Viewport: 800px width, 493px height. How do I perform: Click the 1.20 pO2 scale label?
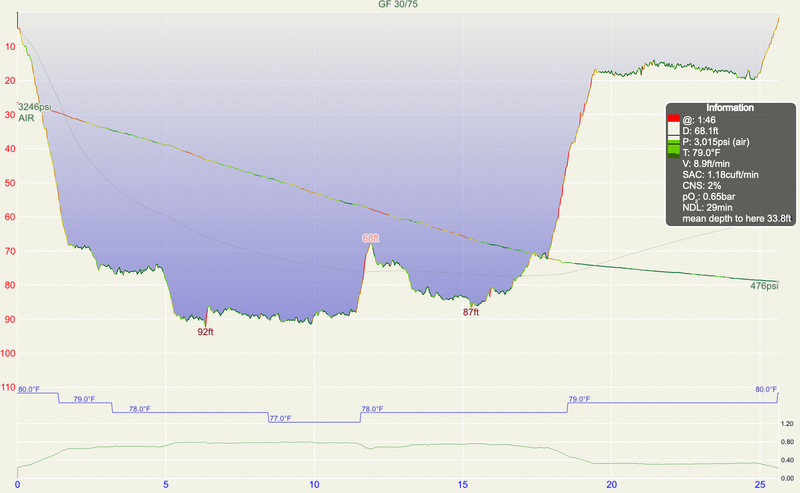(x=787, y=423)
